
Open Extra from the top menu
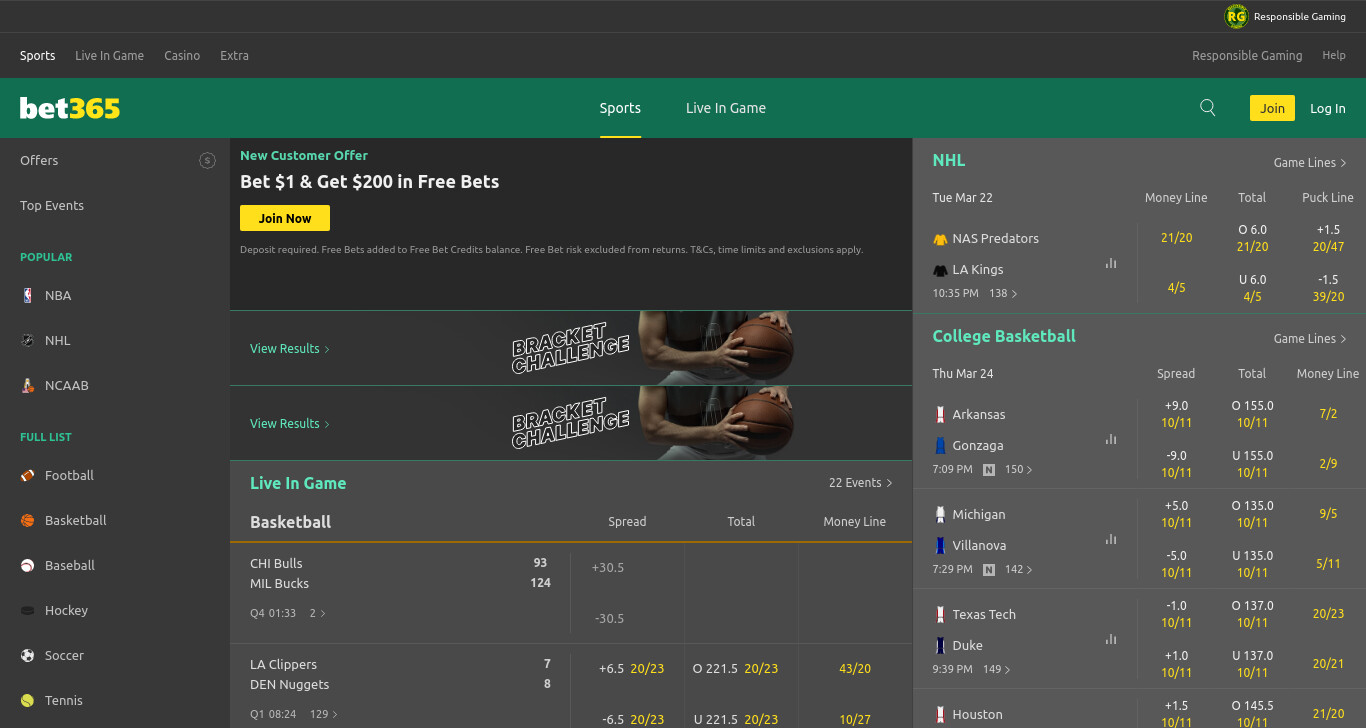(x=235, y=56)
